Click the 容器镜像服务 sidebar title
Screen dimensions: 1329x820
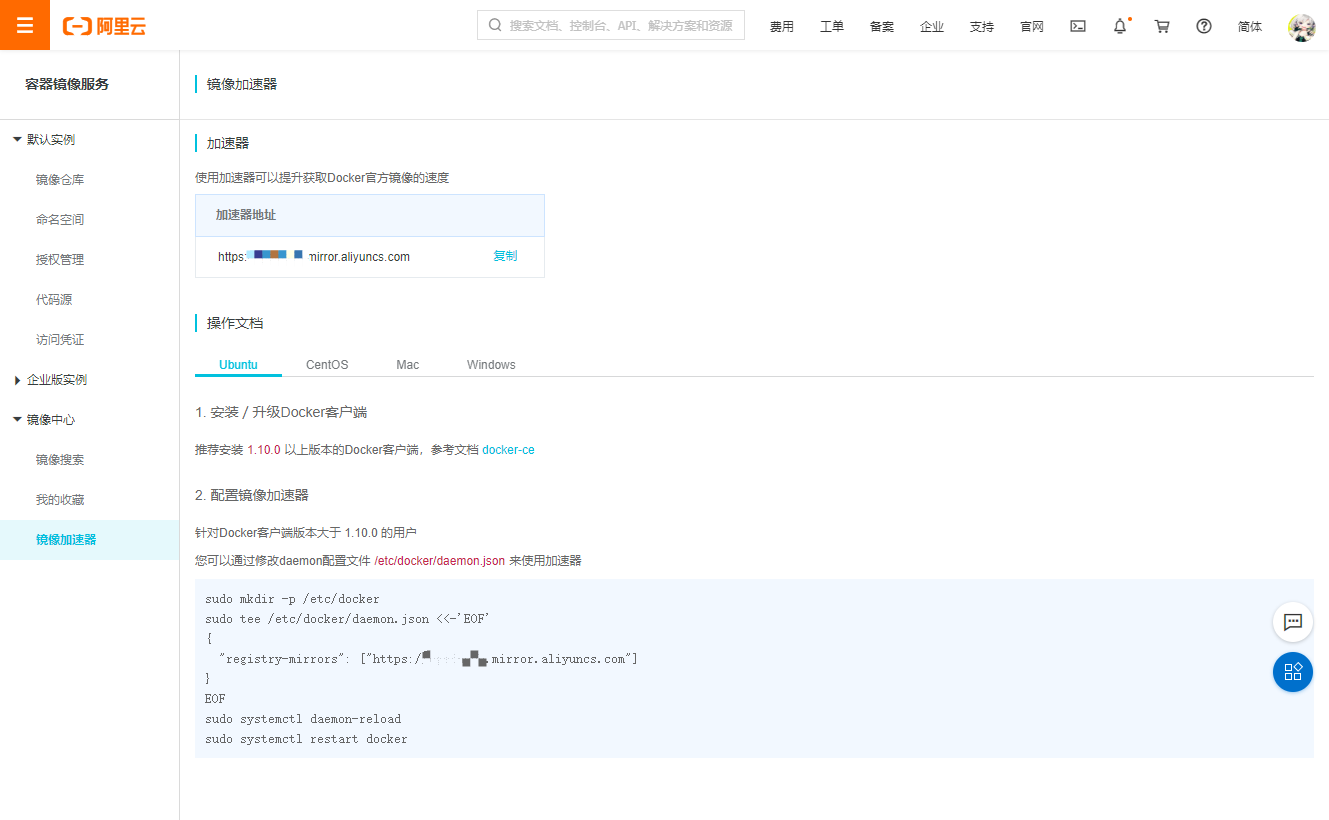point(67,85)
